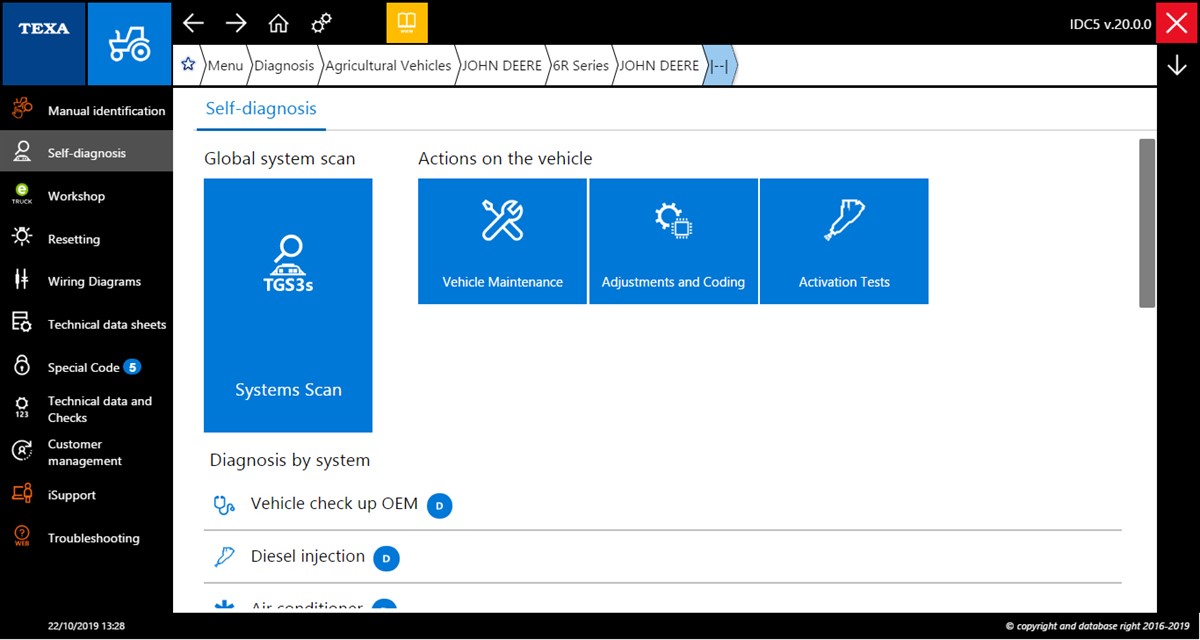Click the Customer management icon

click(x=22, y=452)
